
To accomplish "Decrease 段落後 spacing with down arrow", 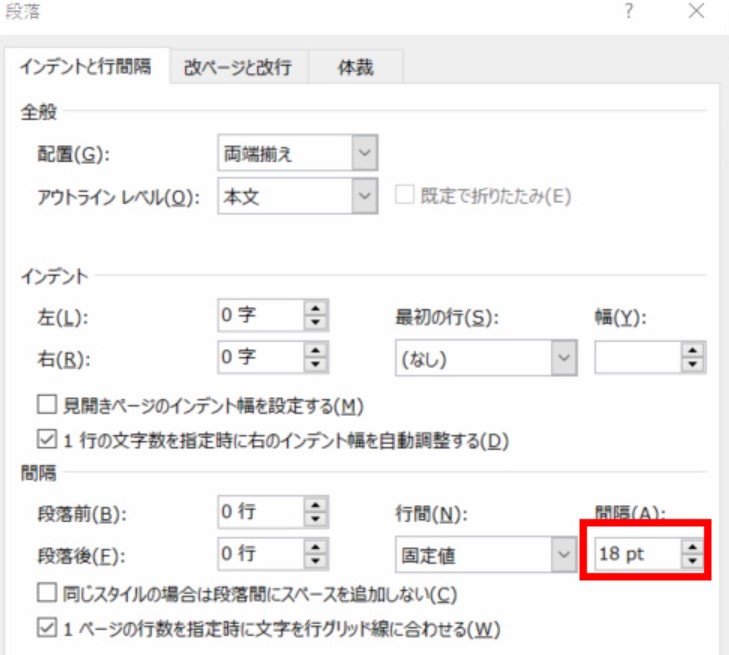I will click(x=316, y=559).
